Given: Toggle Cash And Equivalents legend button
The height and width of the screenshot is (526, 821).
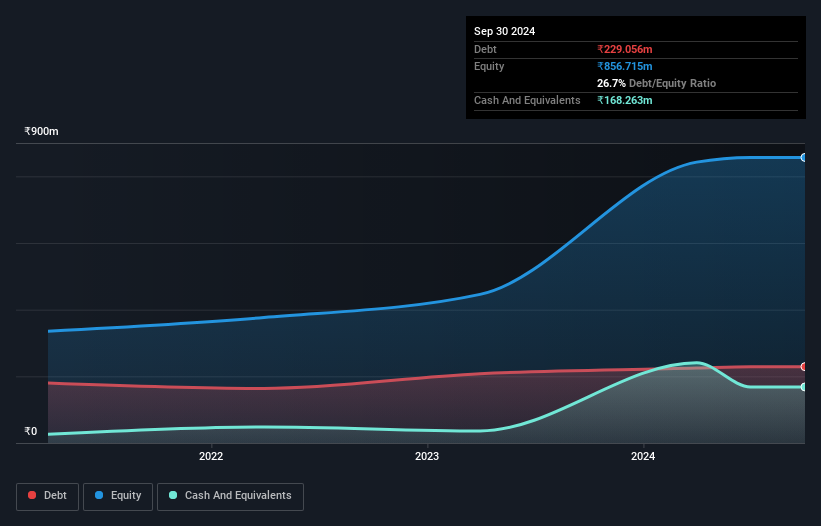Looking at the screenshot, I should pyautogui.click(x=230, y=496).
